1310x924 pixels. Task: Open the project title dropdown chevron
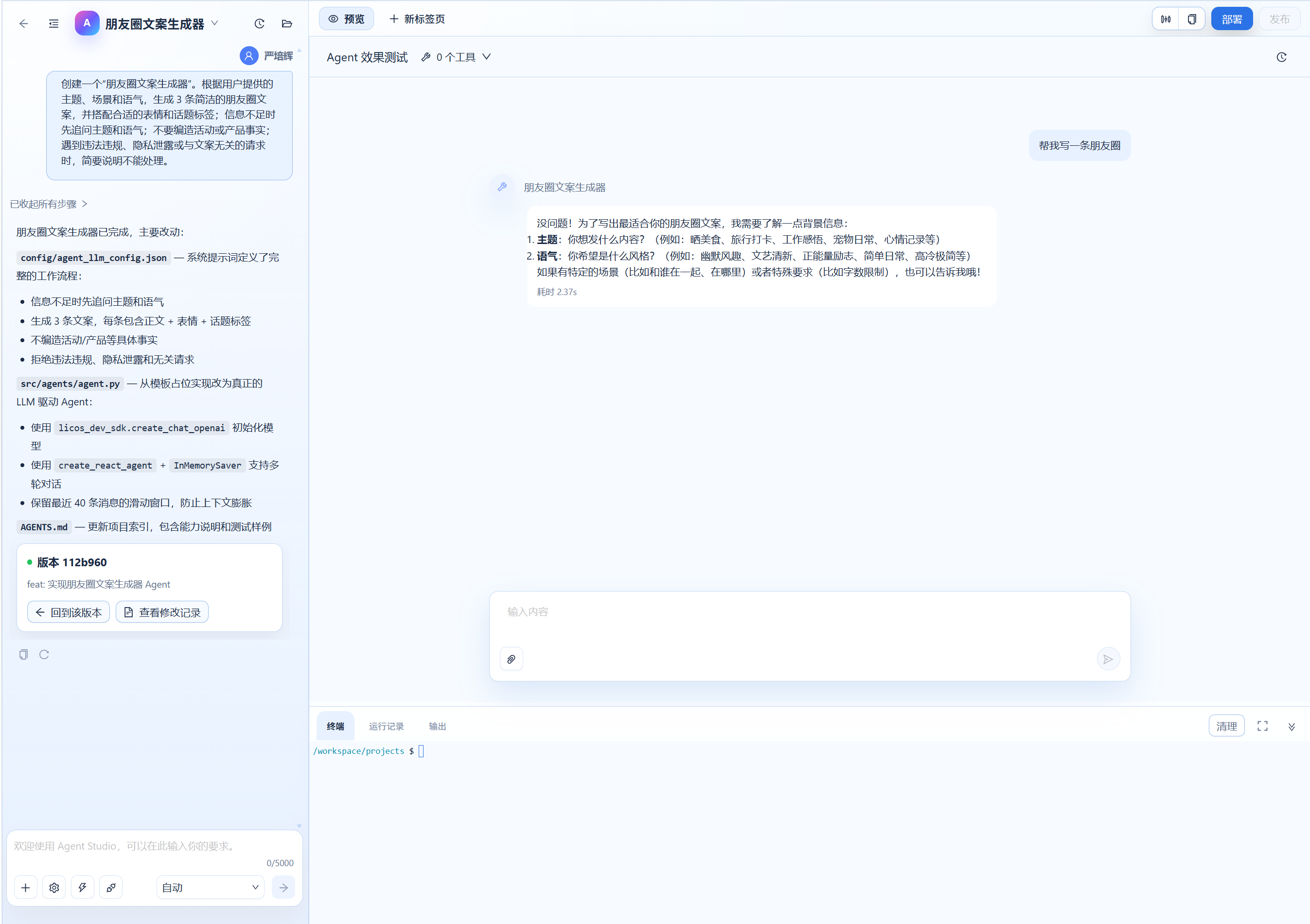click(x=214, y=23)
